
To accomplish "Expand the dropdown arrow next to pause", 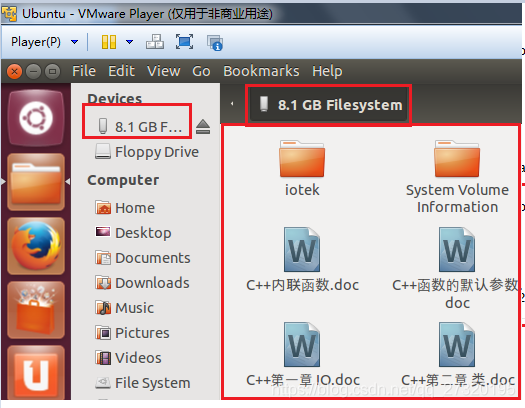I will click(129, 42).
